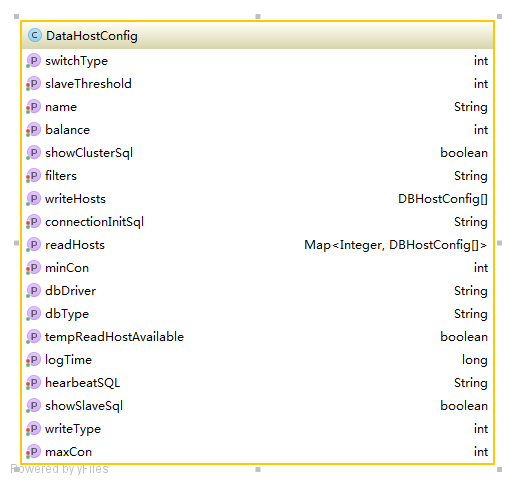Select the filters property row
The height and width of the screenshot is (485, 515).
coord(257,176)
